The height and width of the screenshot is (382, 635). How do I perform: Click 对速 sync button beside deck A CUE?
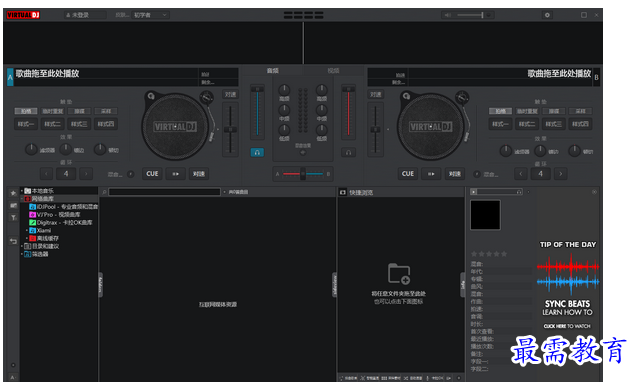pyautogui.click(x=198, y=174)
